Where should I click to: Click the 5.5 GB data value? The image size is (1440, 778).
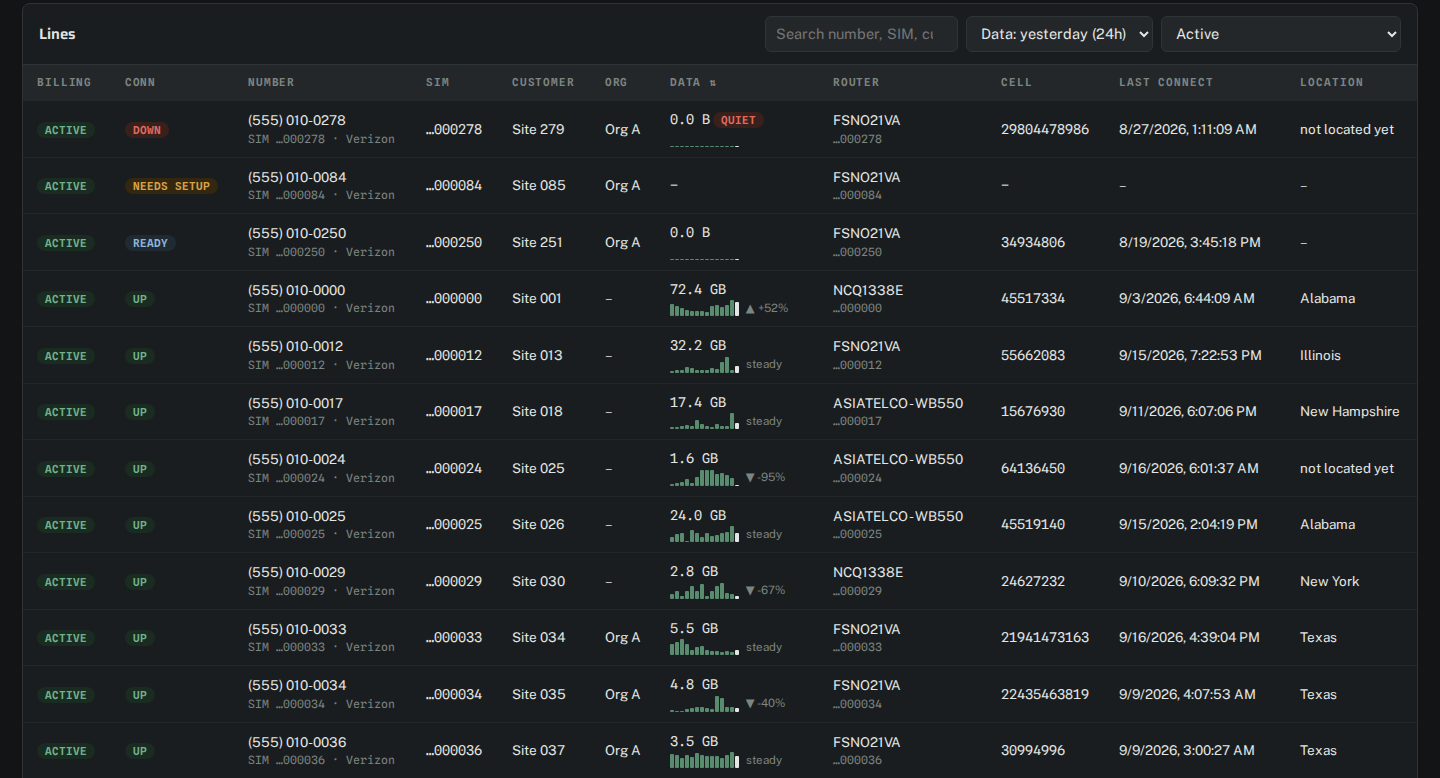[694, 629]
